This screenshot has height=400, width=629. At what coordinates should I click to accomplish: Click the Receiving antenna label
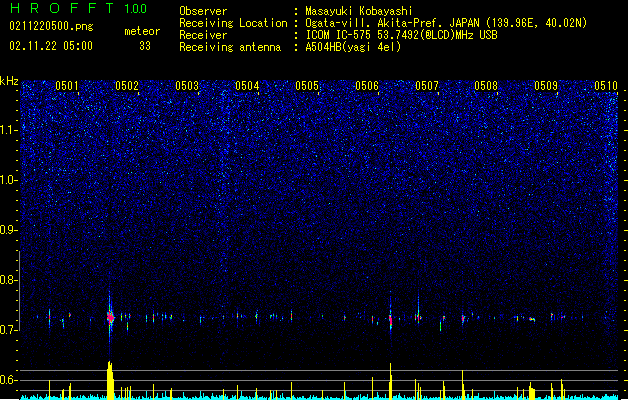(230, 47)
